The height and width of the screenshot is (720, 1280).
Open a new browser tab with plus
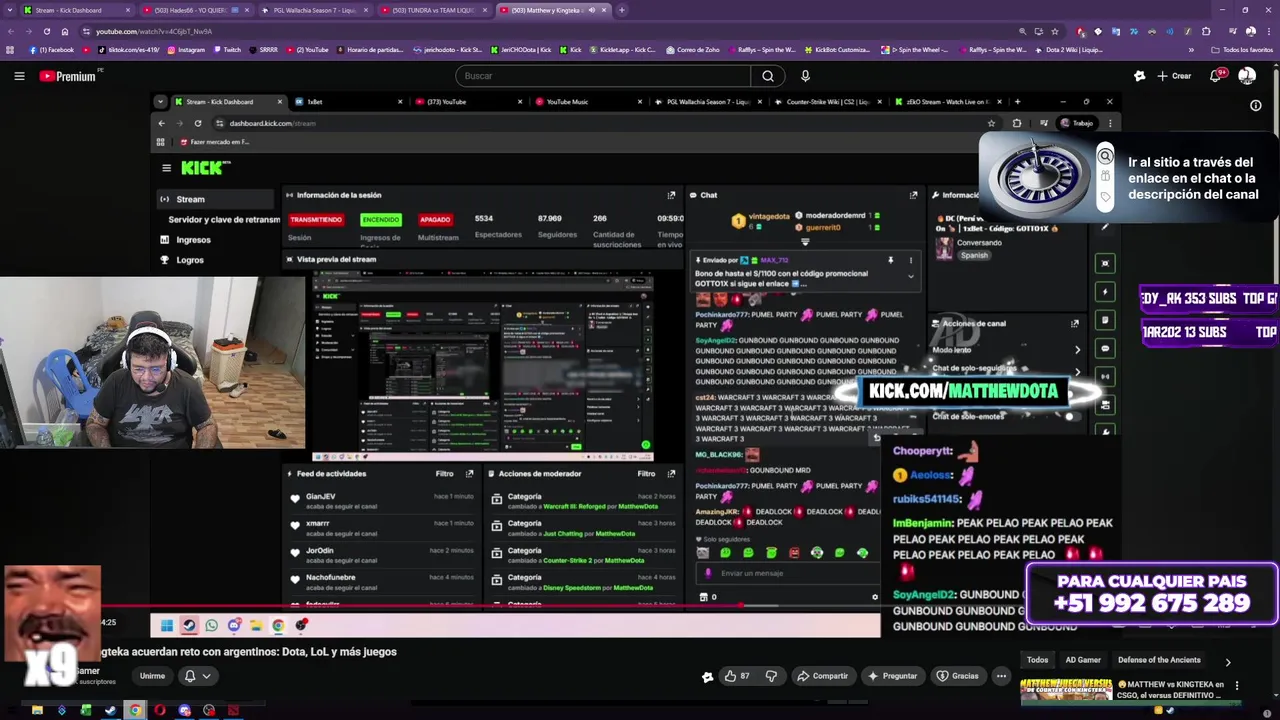tap(621, 10)
